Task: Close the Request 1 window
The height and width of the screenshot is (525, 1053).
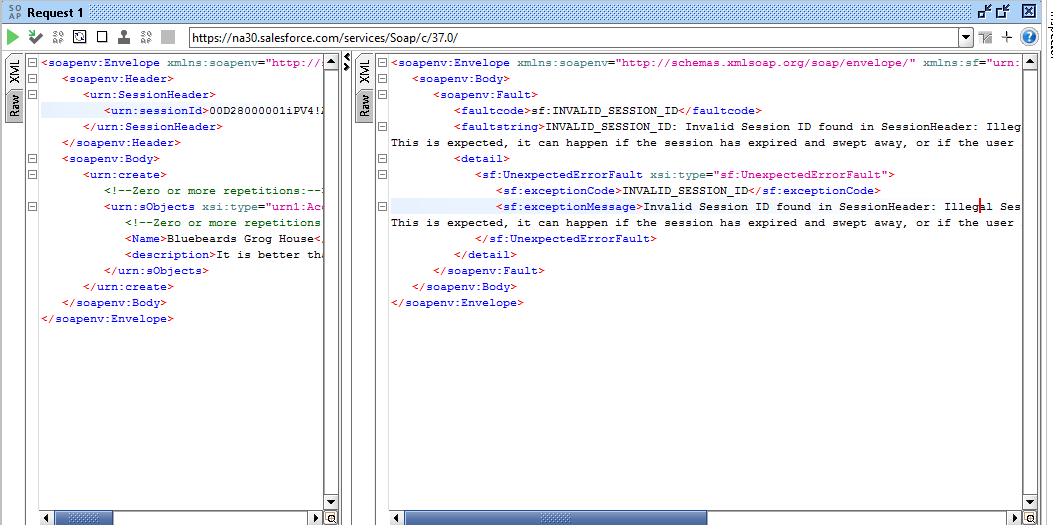Action: pyautogui.click(x=1029, y=11)
